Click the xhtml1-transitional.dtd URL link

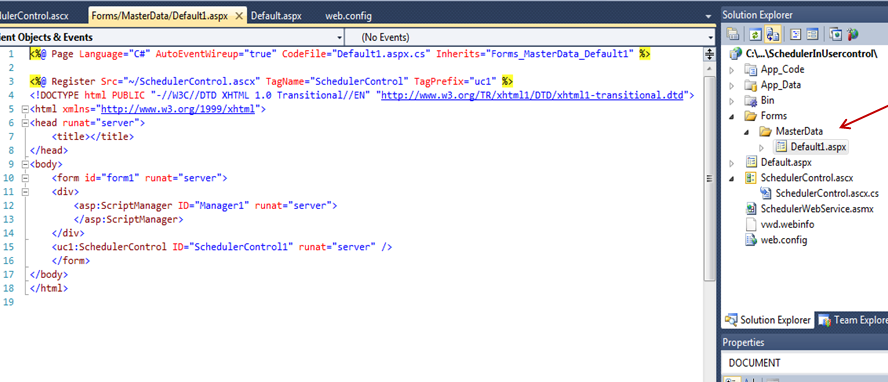pyautogui.click(x=533, y=95)
